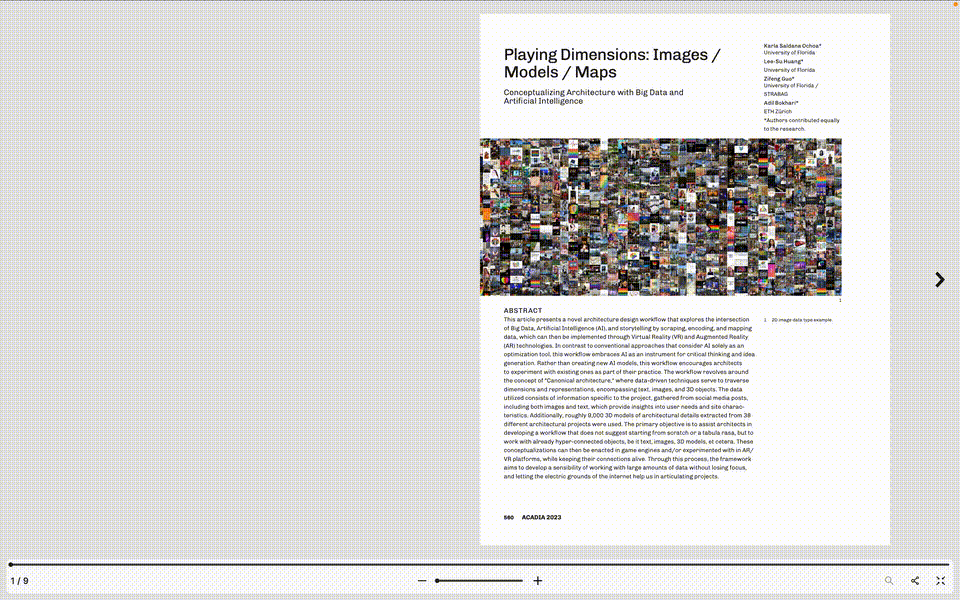Click author name Adil Bokhari

point(781,103)
